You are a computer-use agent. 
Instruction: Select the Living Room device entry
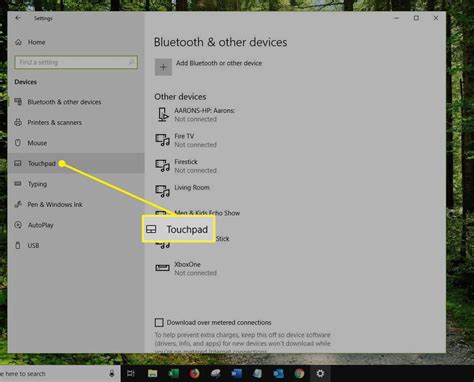click(183, 191)
